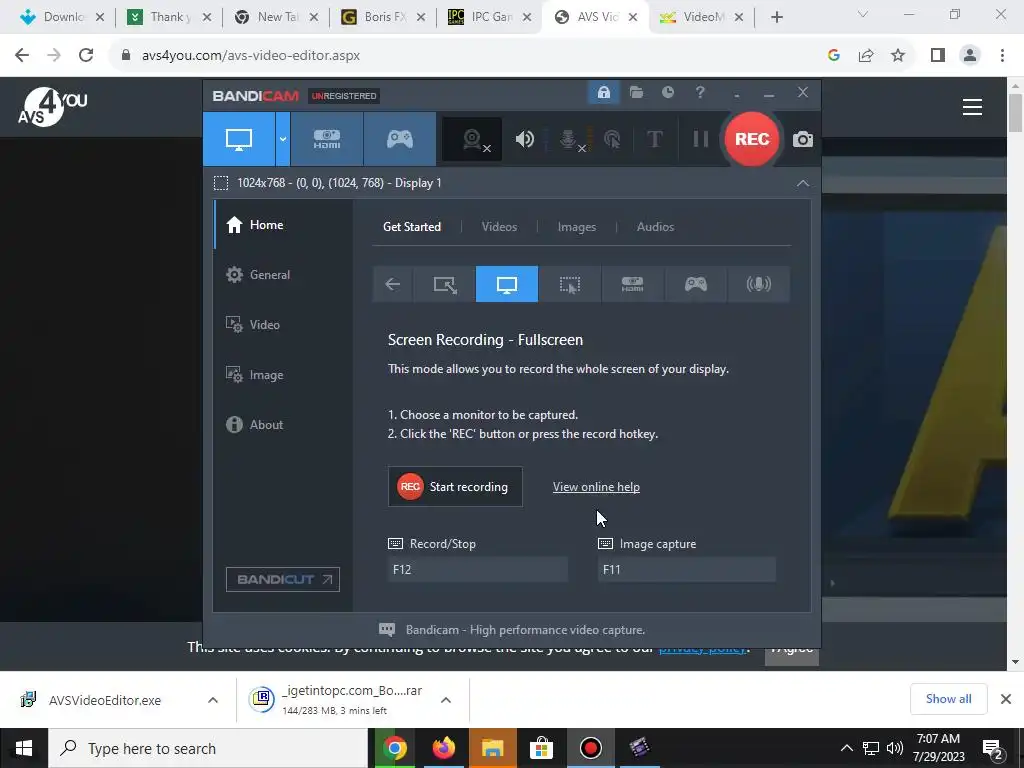The width and height of the screenshot is (1024, 768).
Task: Click Chrome share page icon
Action: click(866, 56)
